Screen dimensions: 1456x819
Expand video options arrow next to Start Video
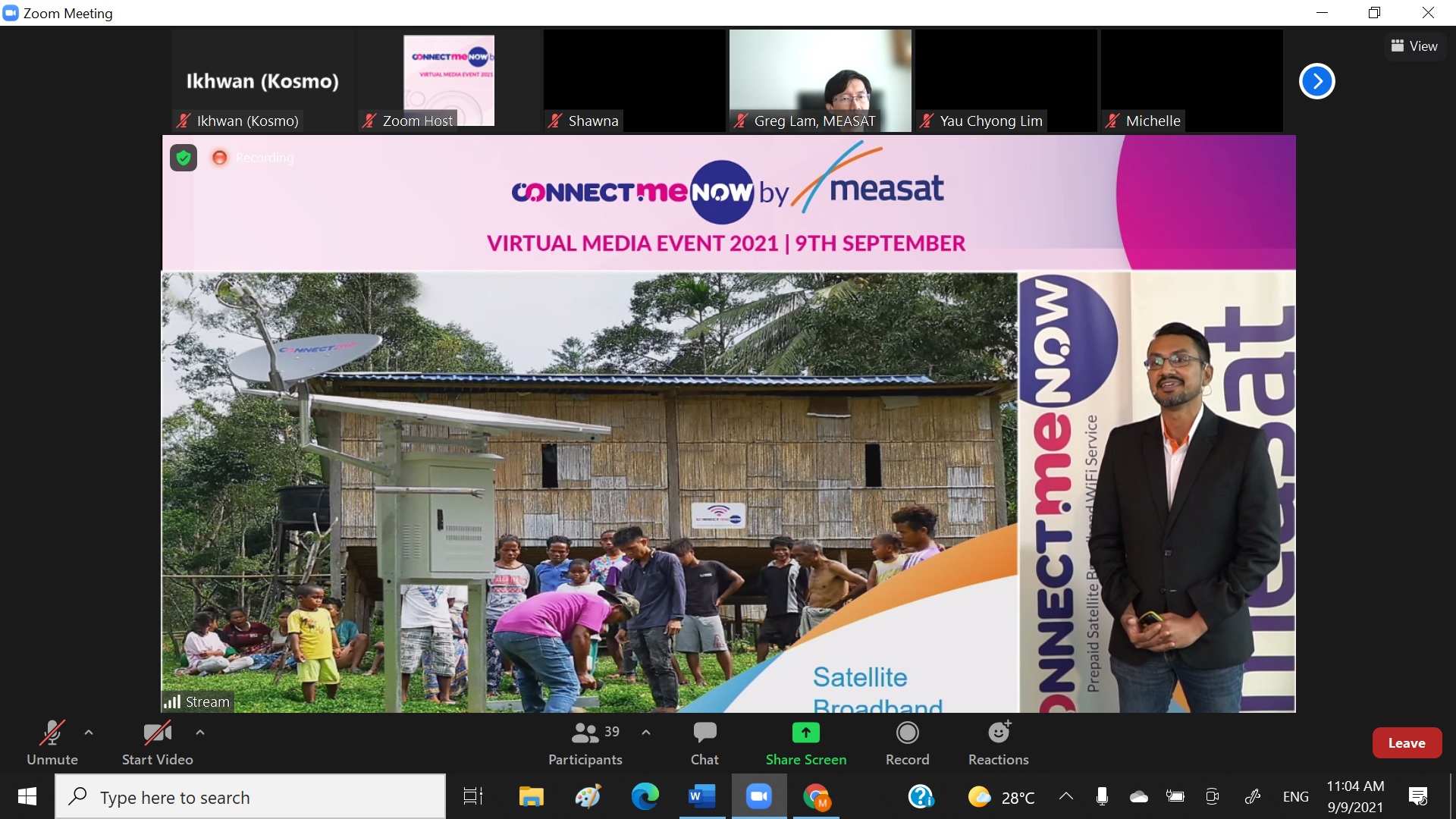click(200, 733)
